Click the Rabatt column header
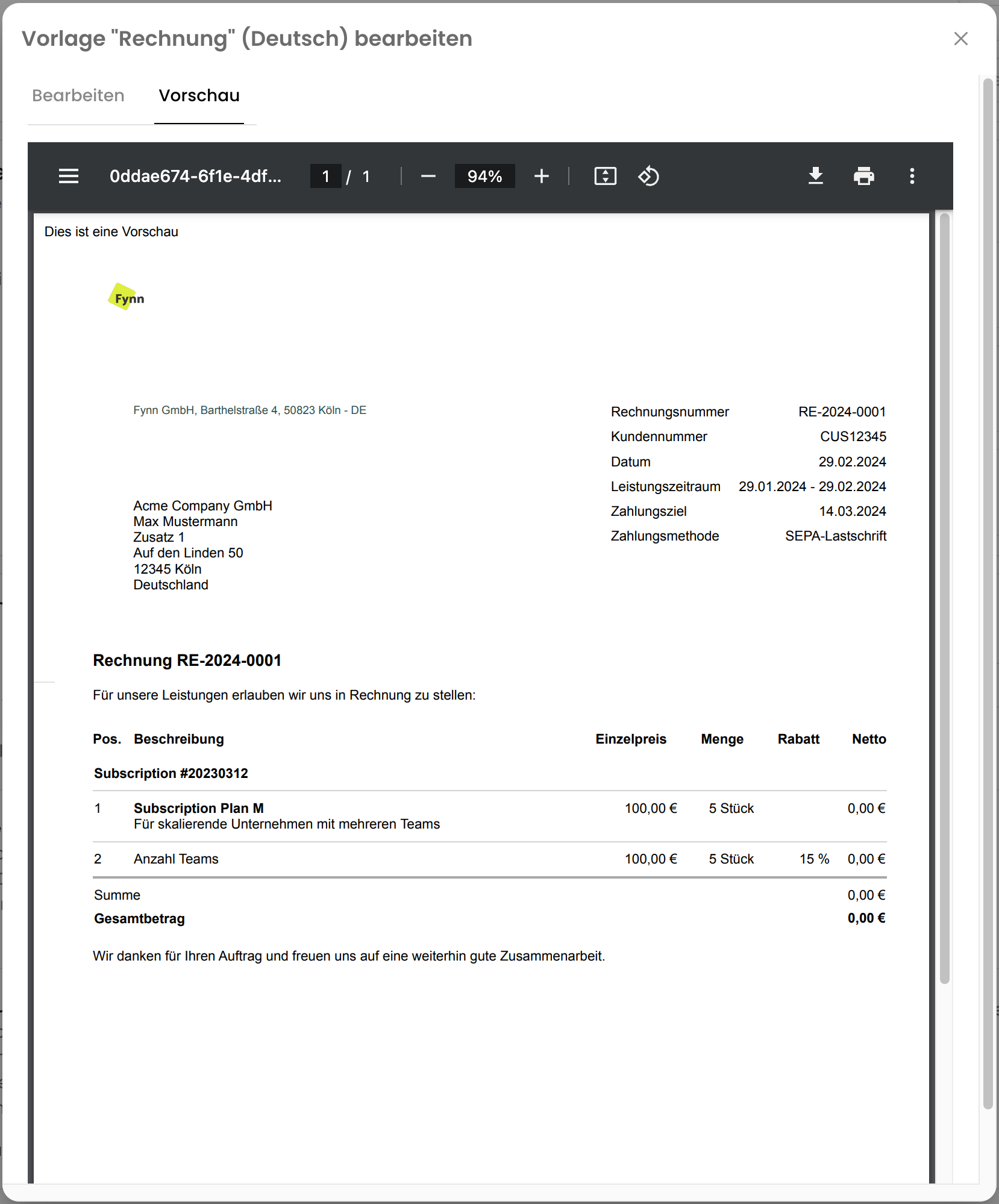This screenshot has width=999, height=1204. pos(798,739)
